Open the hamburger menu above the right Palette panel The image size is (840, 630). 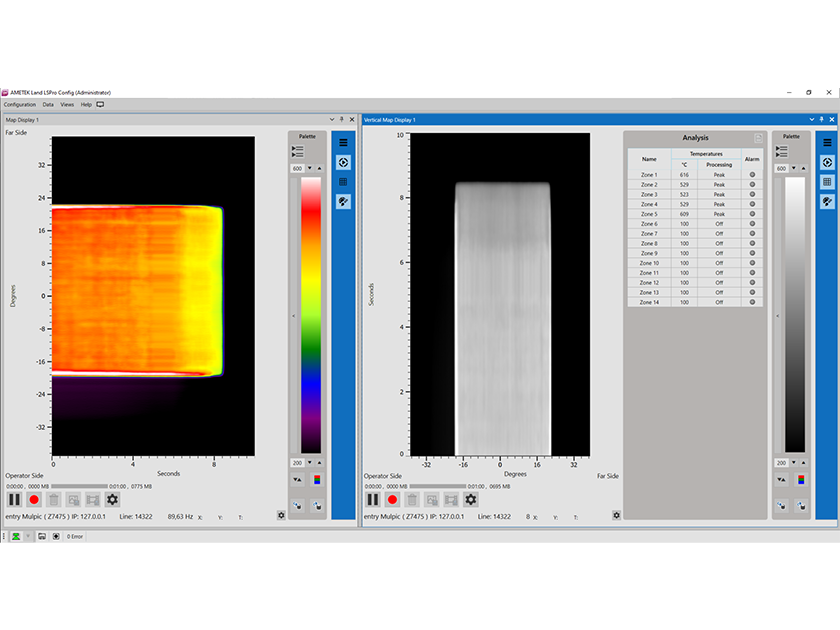pyautogui.click(x=826, y=142)
